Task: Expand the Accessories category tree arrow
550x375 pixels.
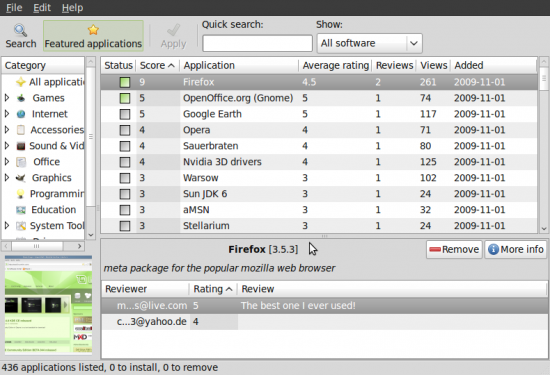Action: coord(7,130)
